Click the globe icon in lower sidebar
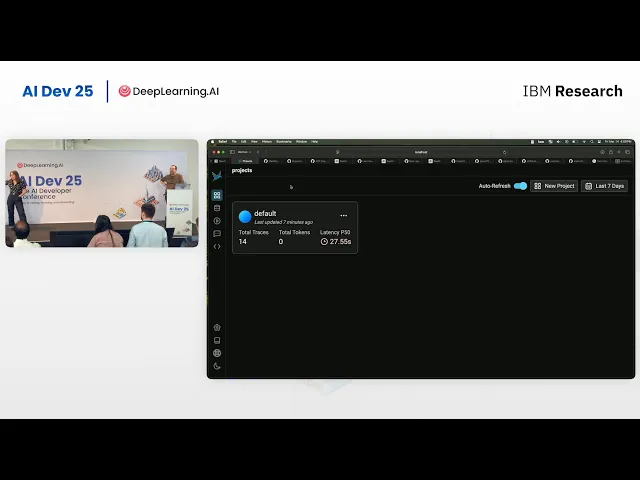 click(217, 353)
